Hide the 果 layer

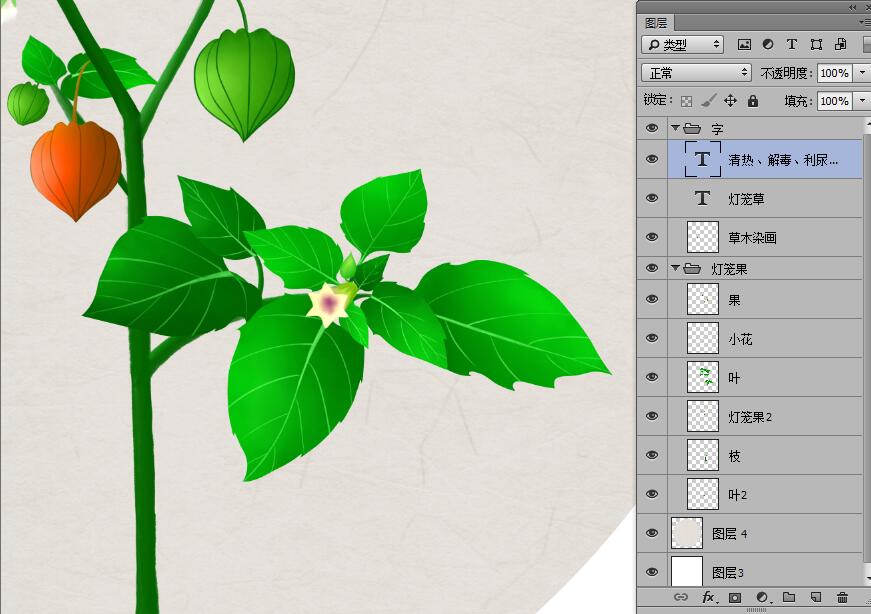click(x=652, y=299)
